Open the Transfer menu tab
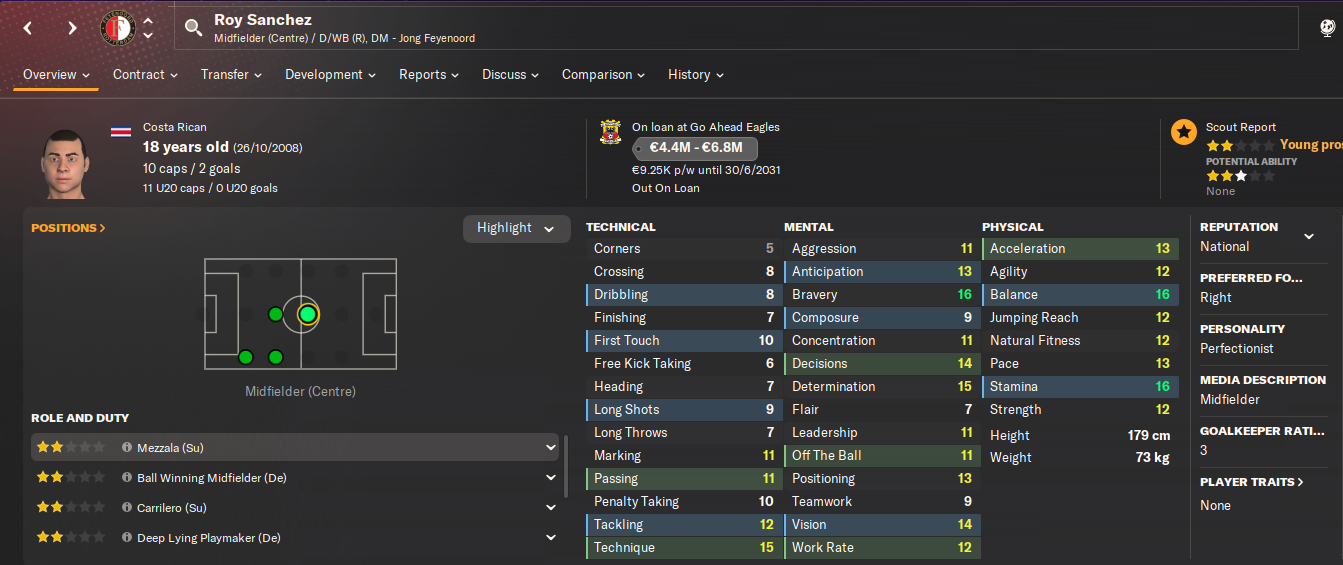The height and width of the screenshot is (565, 1343). tap(231, 75)
